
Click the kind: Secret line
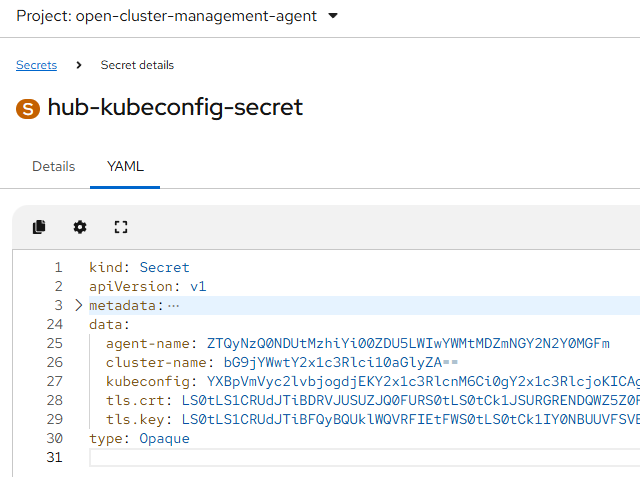click(x=139, y=267)
